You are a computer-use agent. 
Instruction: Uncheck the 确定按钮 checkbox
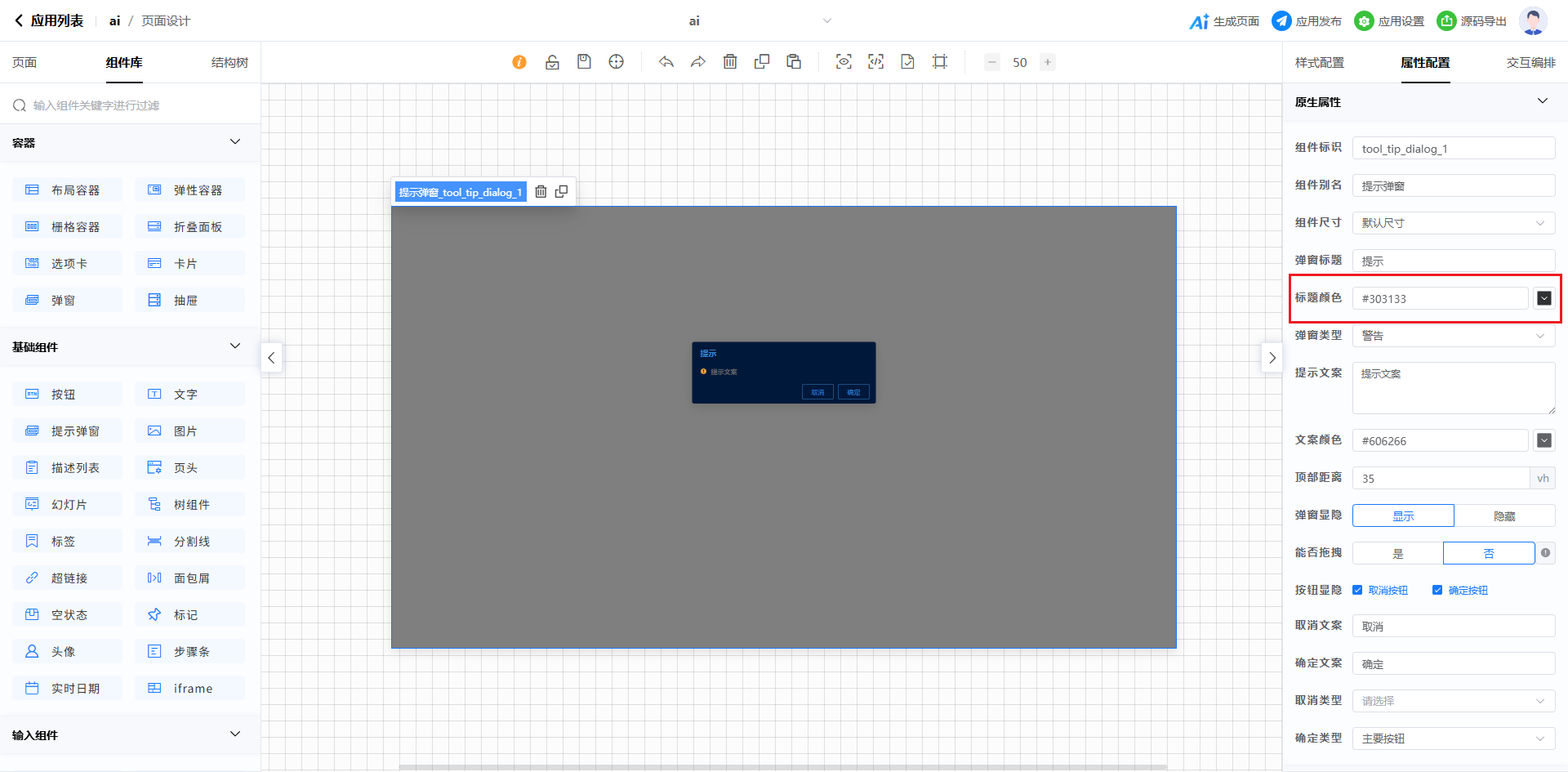pos(1437,590)
